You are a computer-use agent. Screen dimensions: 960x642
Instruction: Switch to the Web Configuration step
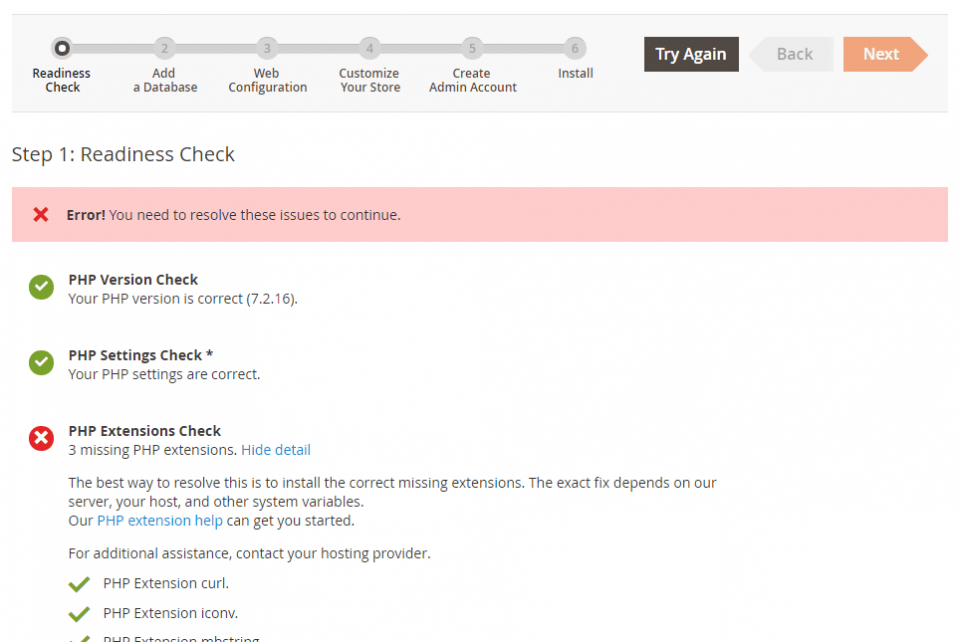[x=267, y=47]
